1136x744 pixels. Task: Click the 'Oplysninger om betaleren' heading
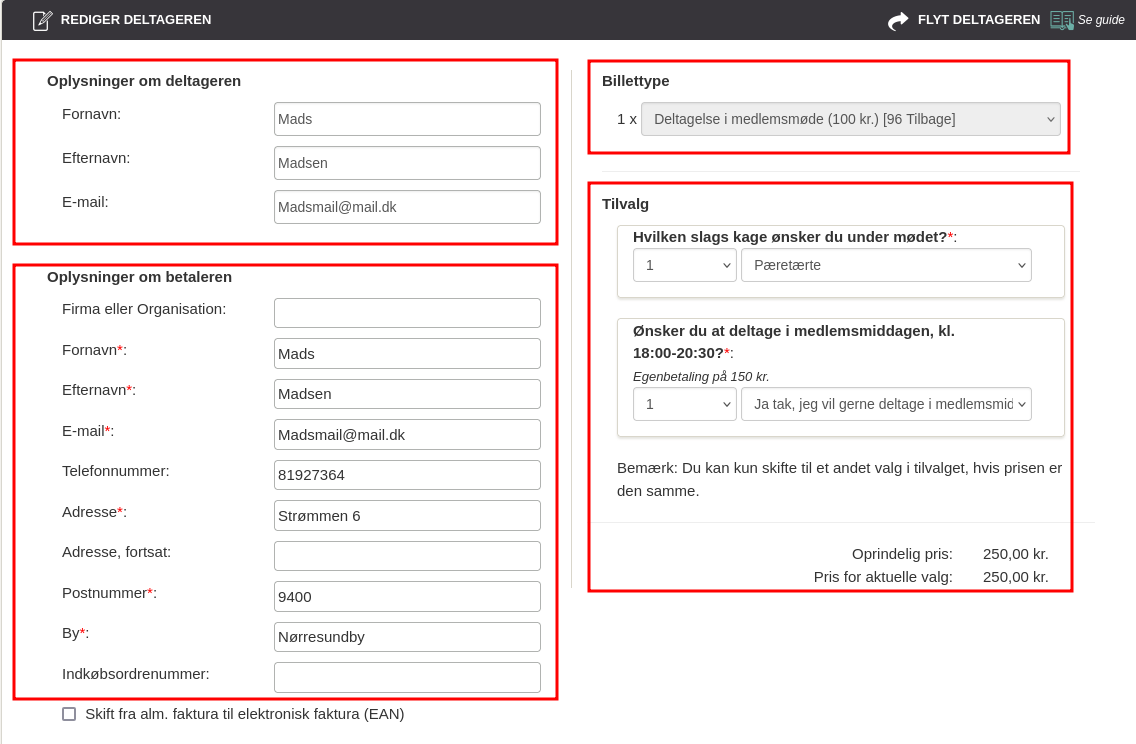point(140,277)
